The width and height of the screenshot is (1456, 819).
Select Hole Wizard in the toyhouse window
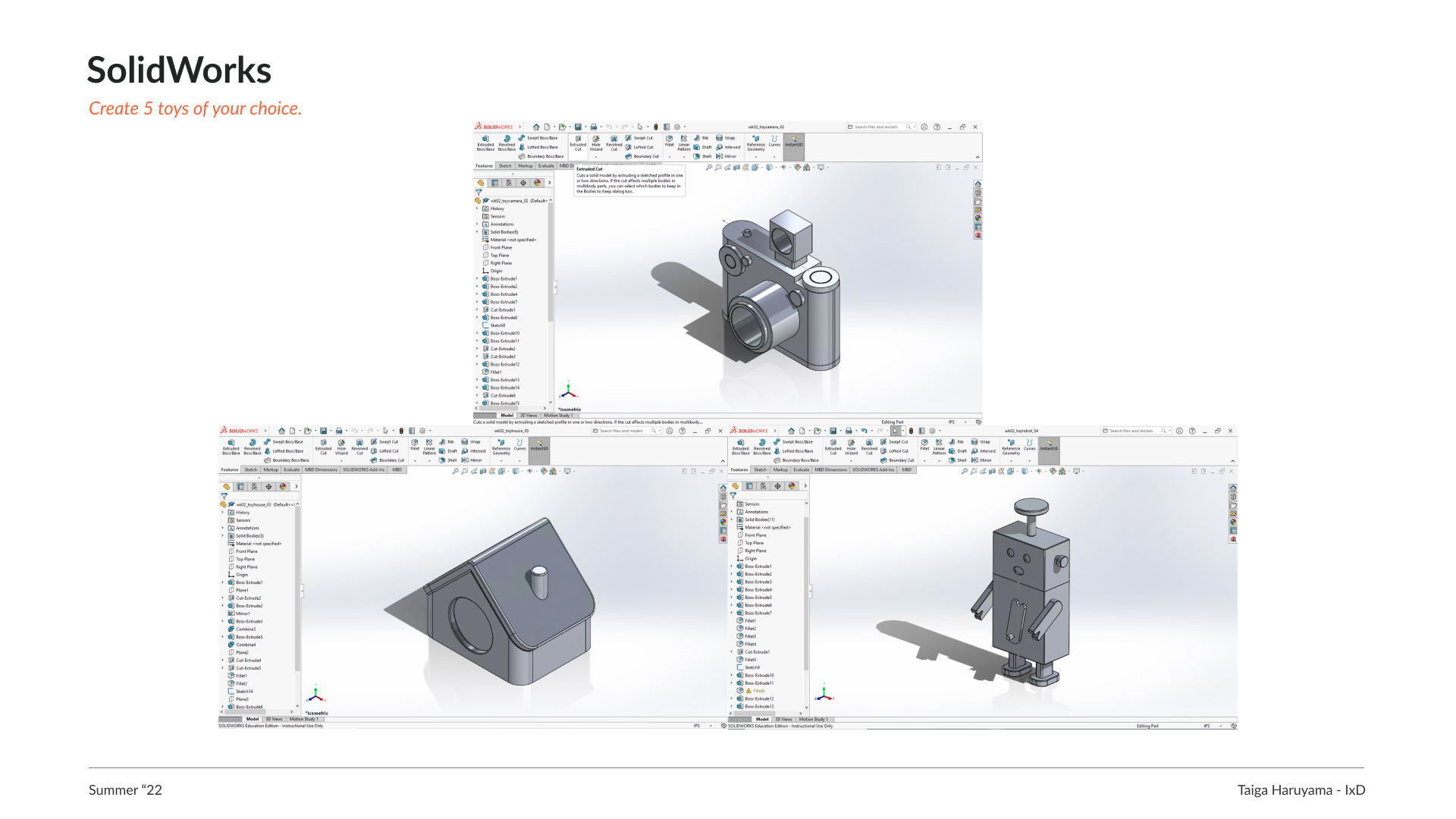341,446
